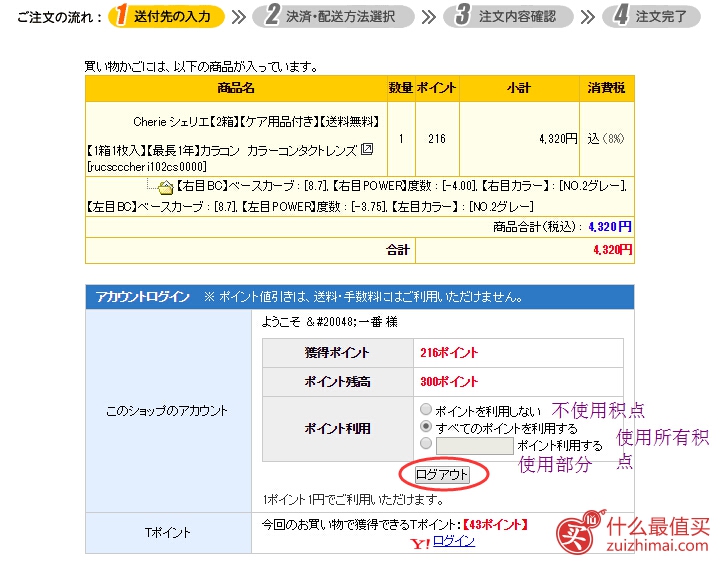Click step 3 注文内容確認
Viewport: 720px width, 562px height.
tap(509, 17)
